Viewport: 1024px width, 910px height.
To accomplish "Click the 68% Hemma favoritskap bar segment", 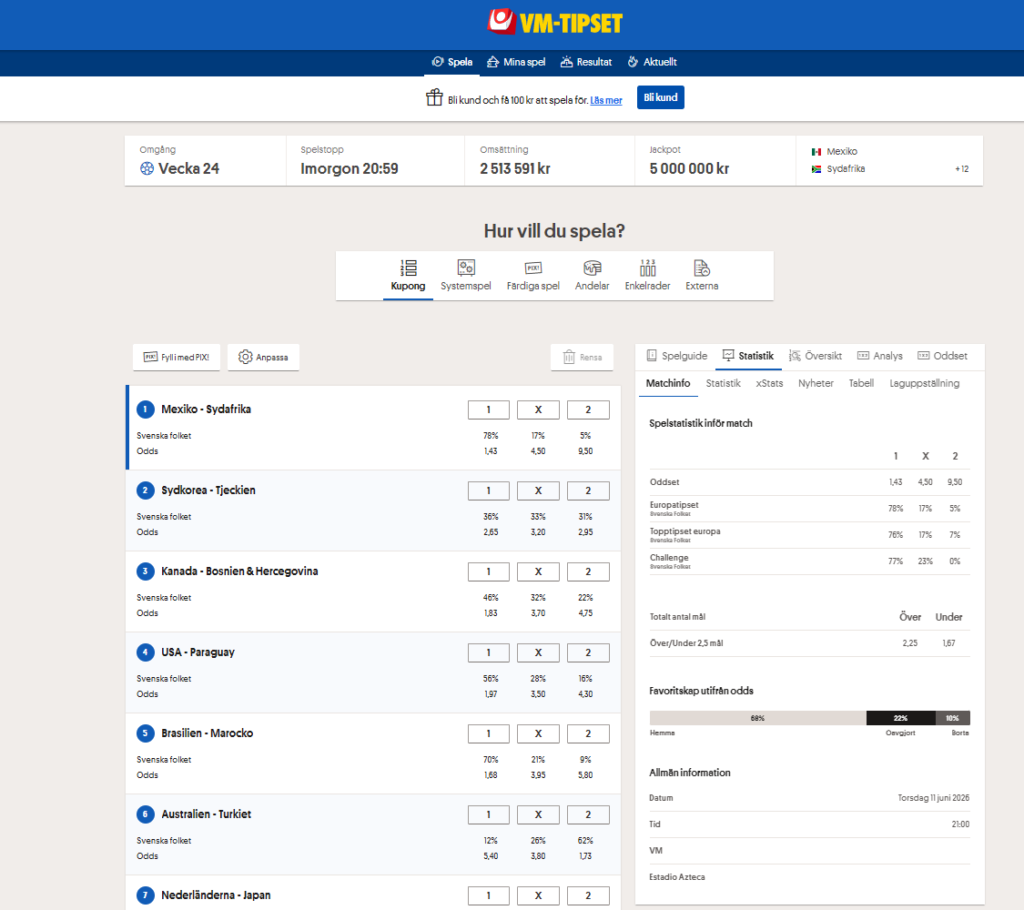I will tap(758, 718).
